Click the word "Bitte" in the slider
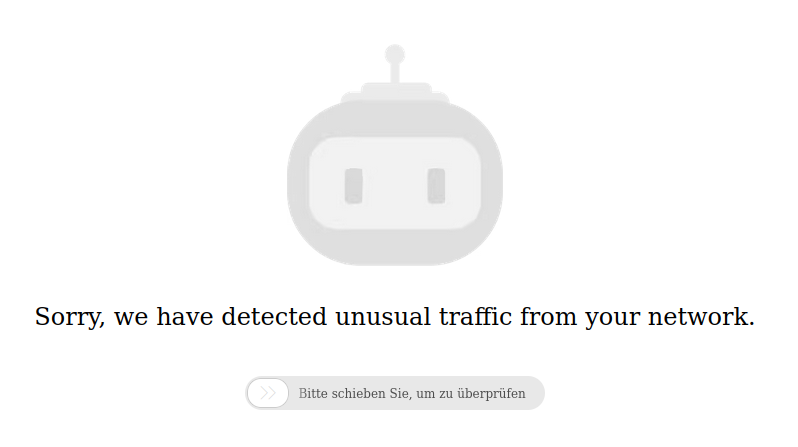The image size is (798, 447). [x=313, y=394]
